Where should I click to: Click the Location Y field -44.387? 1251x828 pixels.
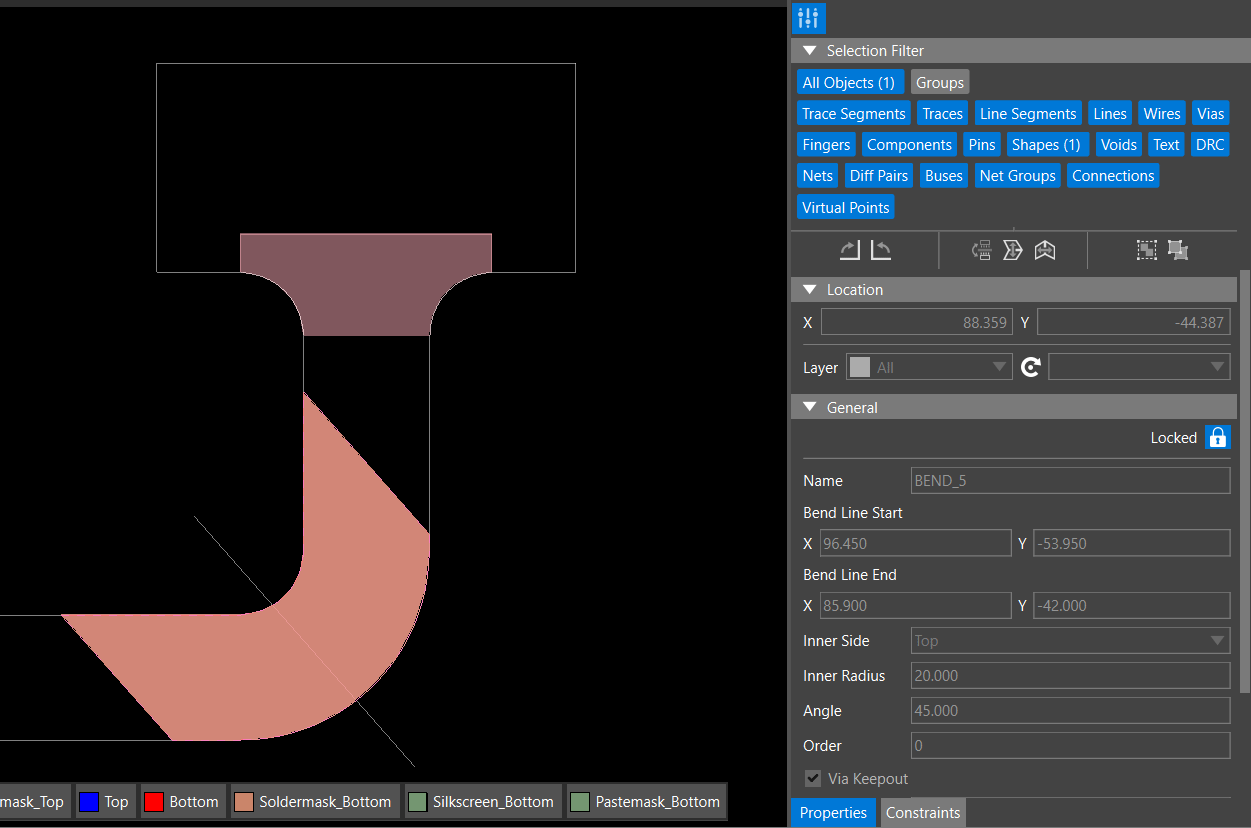coord(1133,322)
